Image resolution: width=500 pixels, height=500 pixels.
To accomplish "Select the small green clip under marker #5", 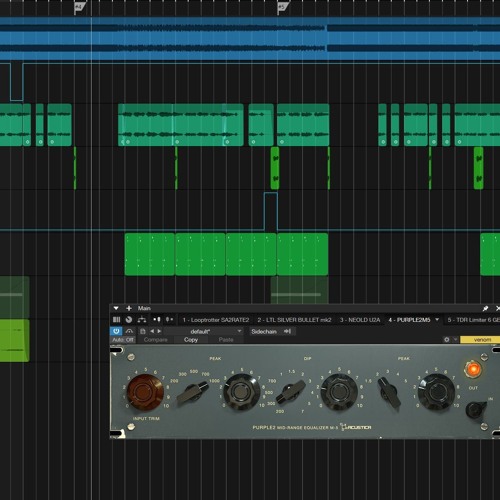I will click(275, 168).
